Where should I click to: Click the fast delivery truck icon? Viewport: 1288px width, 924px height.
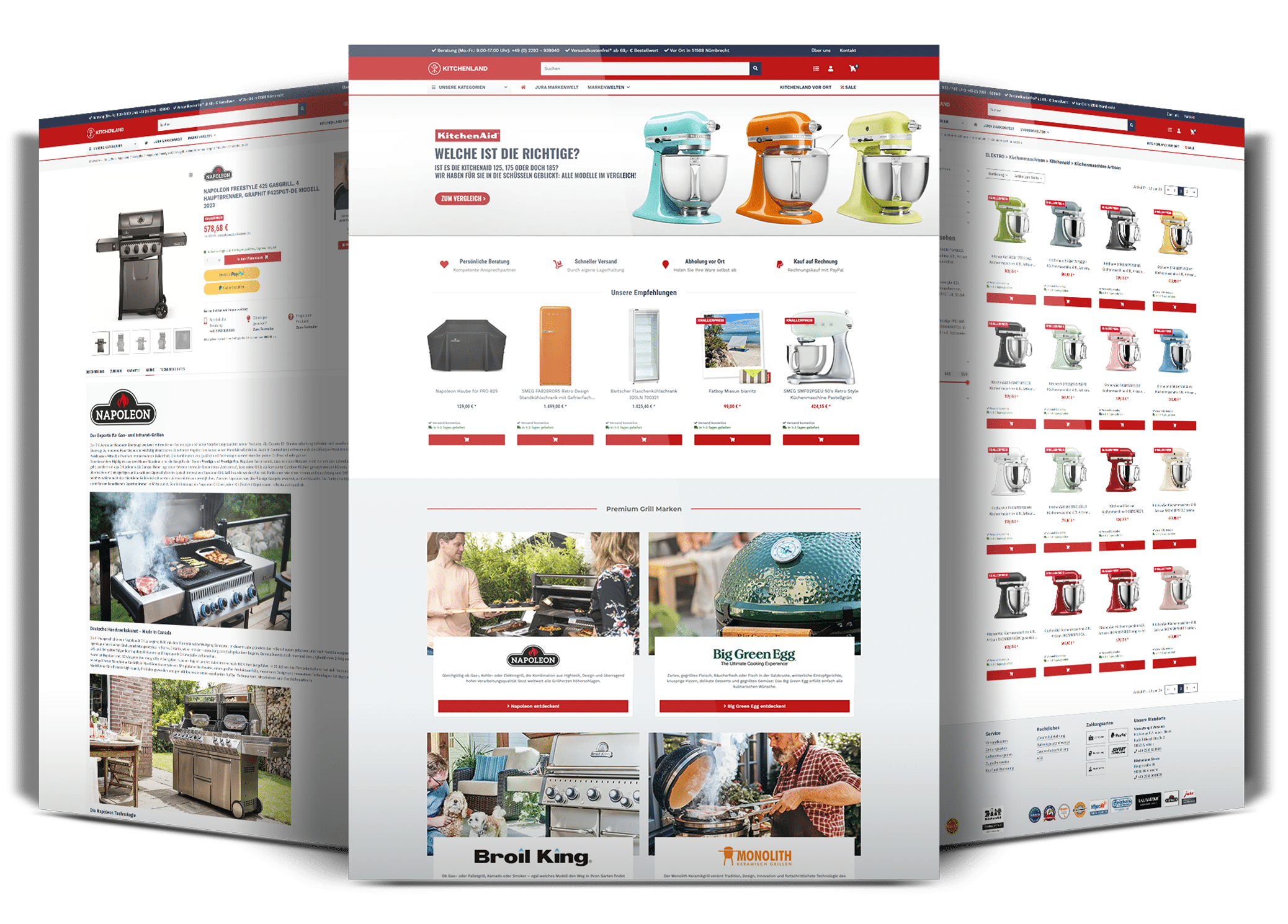[x=557, y=265]
